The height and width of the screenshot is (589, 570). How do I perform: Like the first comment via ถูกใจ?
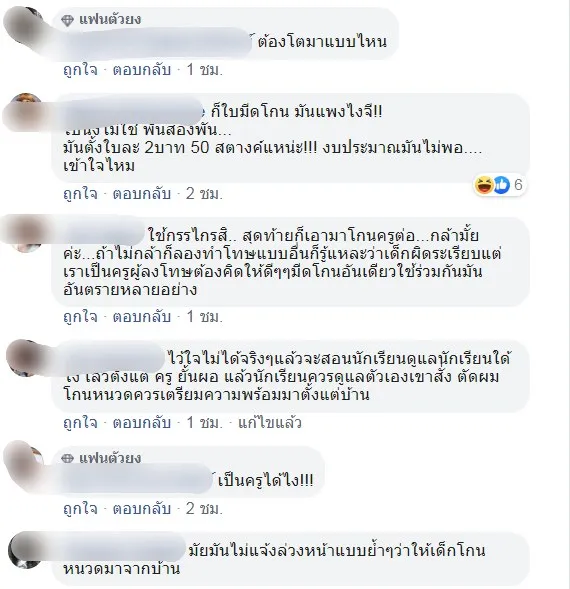coord(80,70)
